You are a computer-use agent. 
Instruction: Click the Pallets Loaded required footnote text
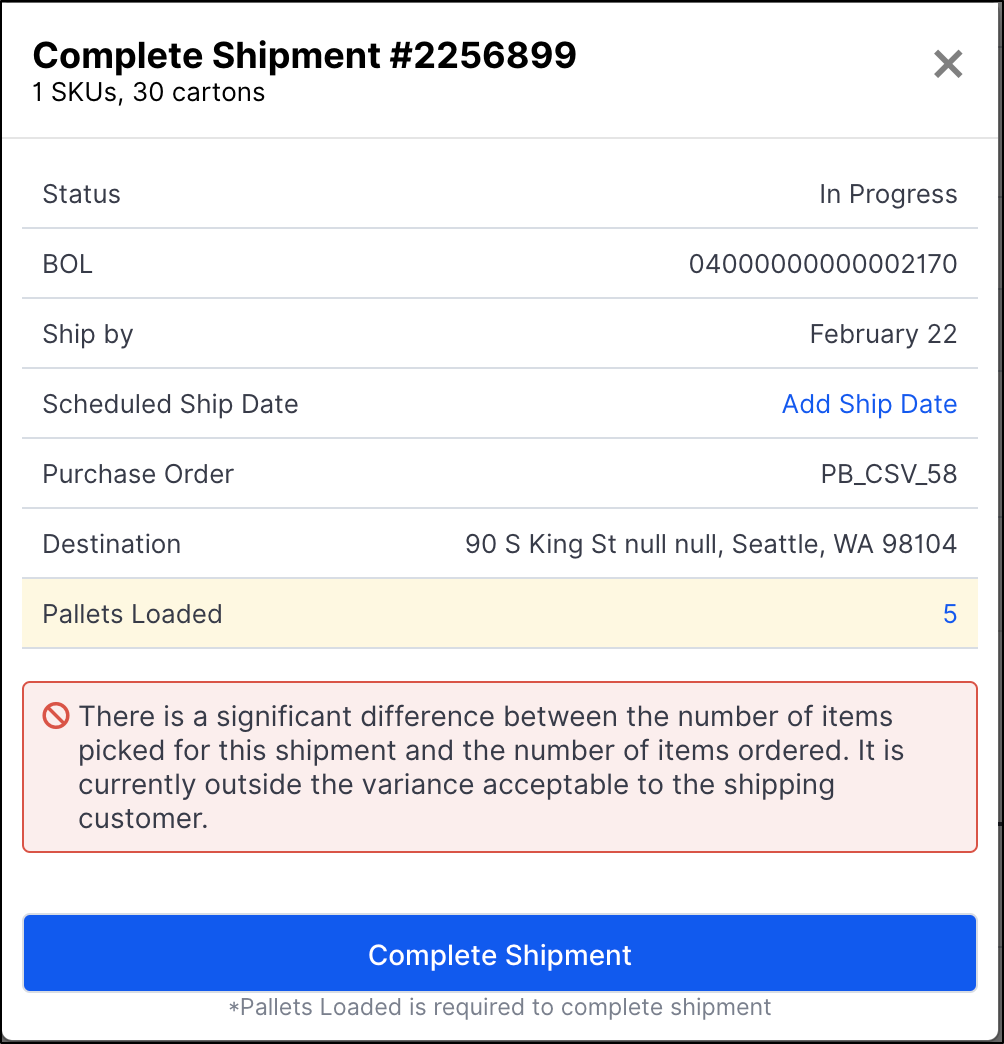tap(500, 1007)
